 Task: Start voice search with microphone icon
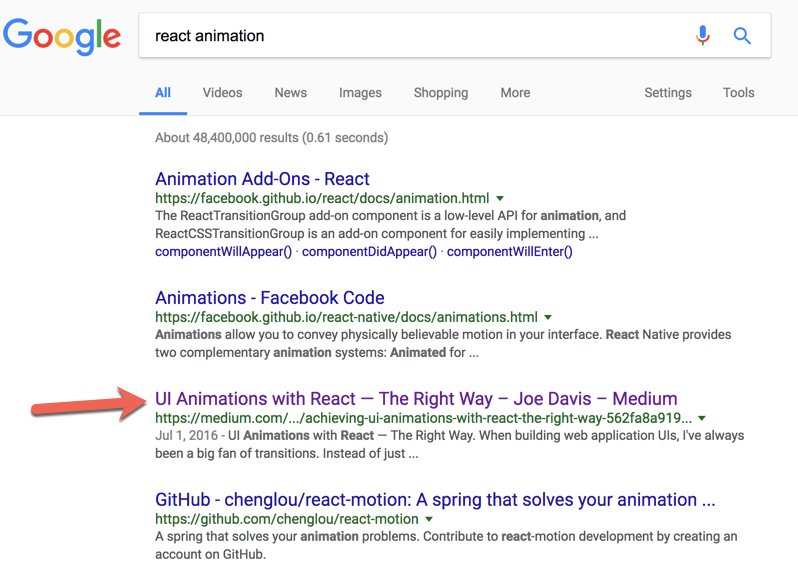click(x=703, y=35)
